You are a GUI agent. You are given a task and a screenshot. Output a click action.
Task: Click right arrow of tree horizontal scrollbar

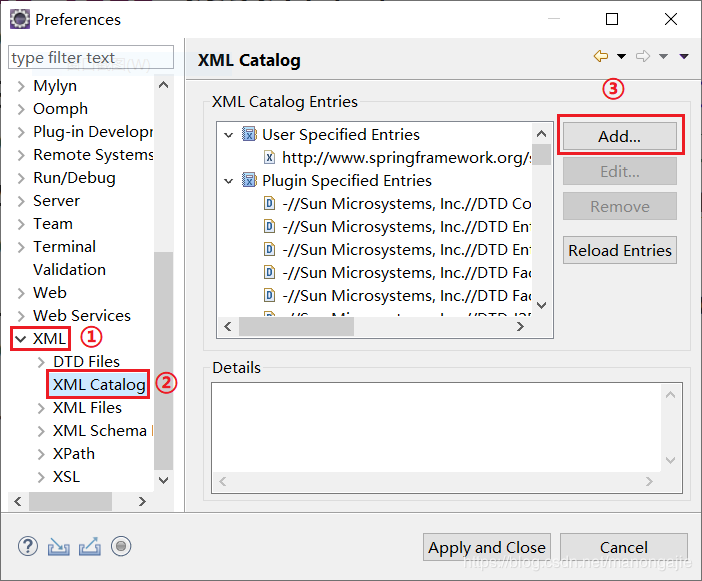click(x=142, y=501)
